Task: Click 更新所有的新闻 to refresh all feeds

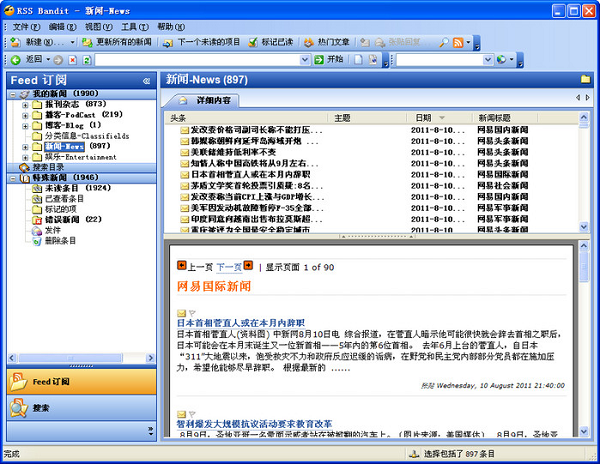Action: [x=117, y=42]
